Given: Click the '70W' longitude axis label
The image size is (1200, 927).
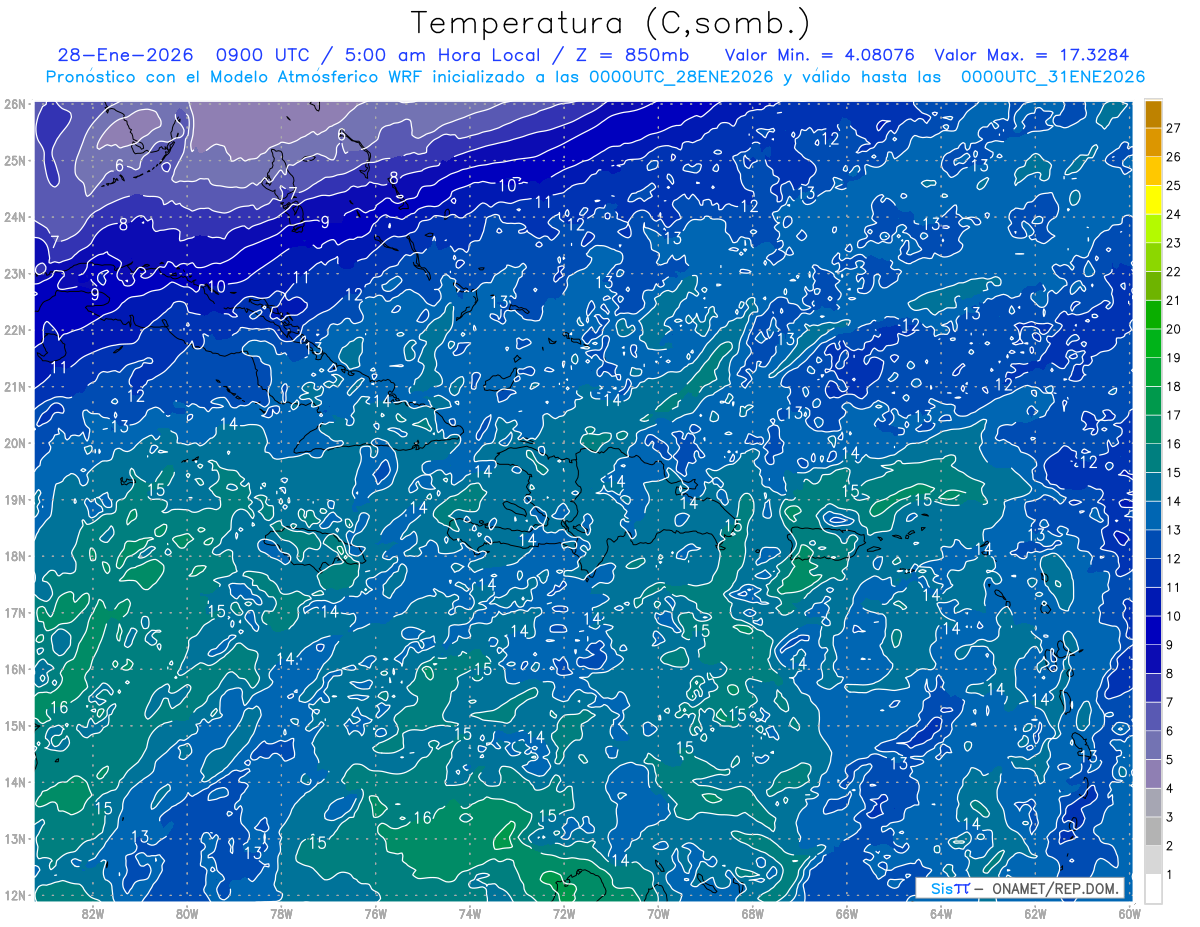Looking at the screenshot, I should [658, 913].
